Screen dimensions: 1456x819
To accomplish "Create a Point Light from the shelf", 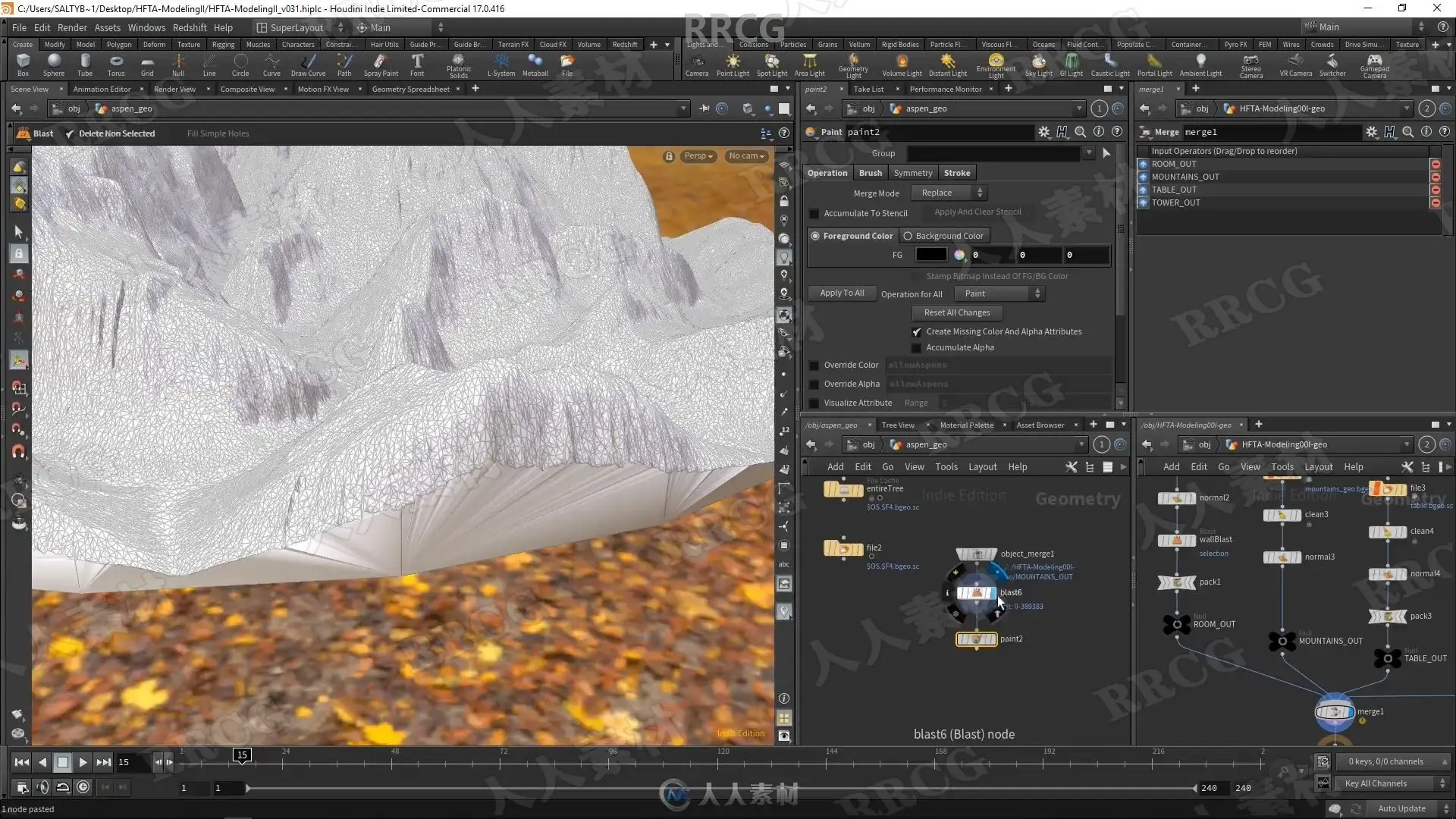I will click(x=733, y=64).
